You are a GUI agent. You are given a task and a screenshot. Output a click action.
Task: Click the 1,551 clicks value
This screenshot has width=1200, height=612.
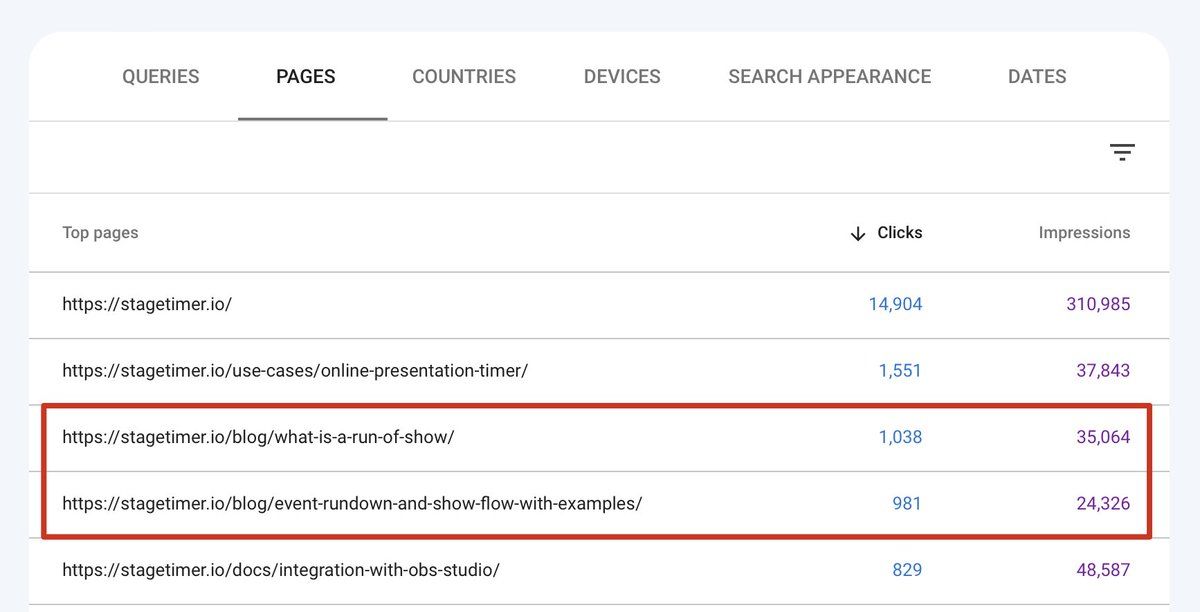[x=900, y=371]
